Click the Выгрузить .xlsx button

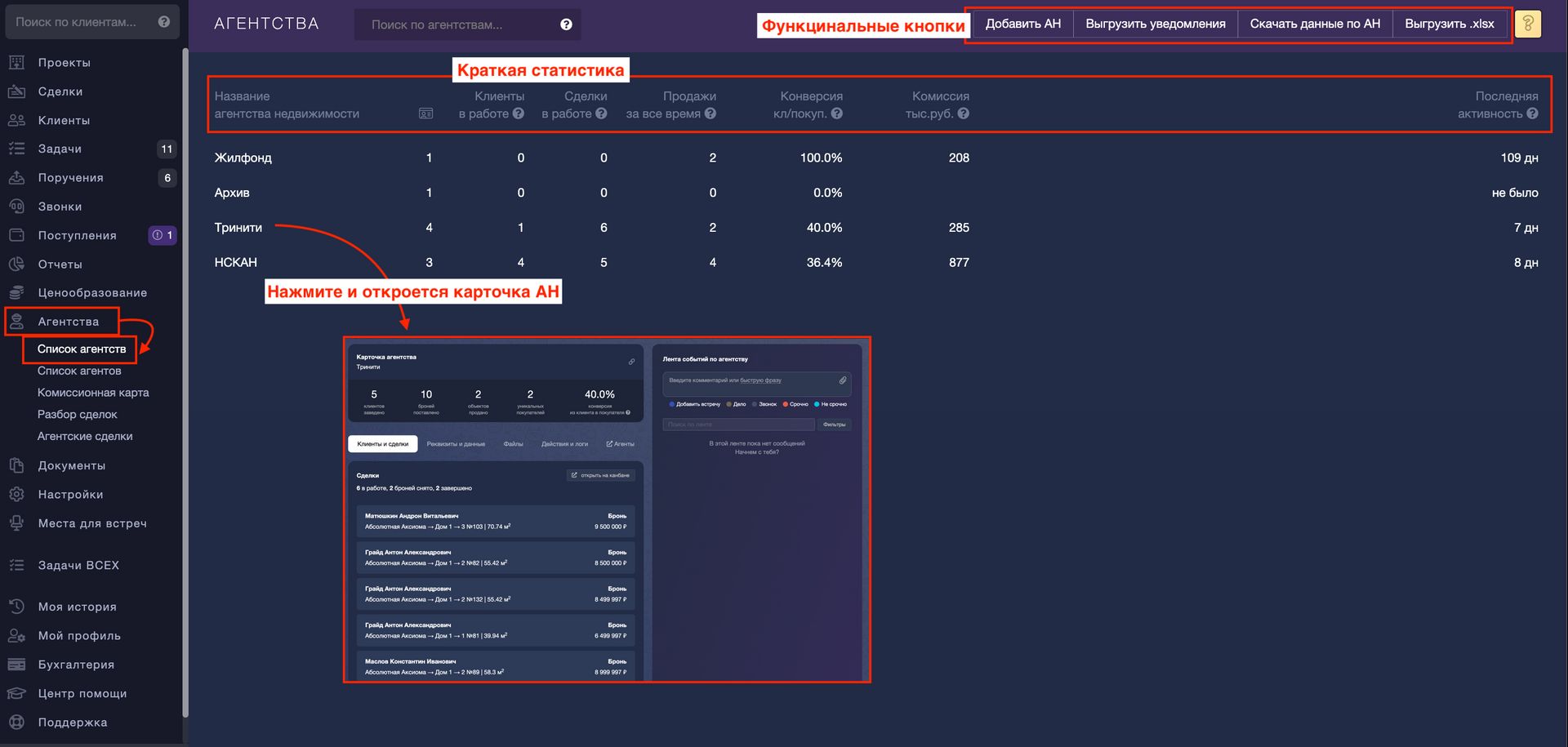click(1449, 24)
